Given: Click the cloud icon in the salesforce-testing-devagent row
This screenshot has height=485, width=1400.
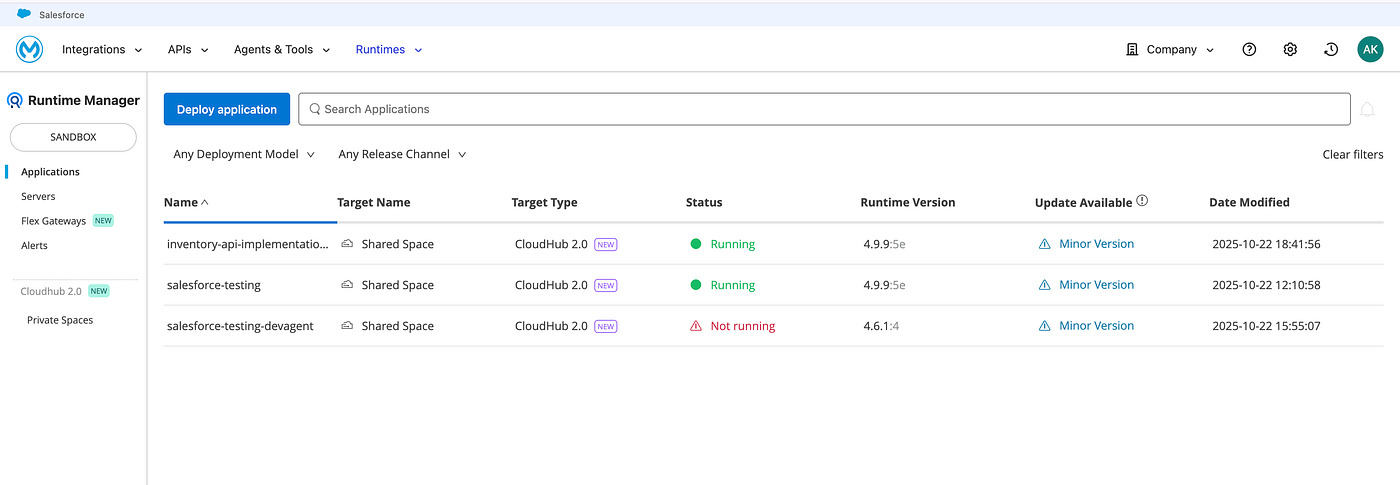Looking at the screenshot, I should [x=347, y=326].
